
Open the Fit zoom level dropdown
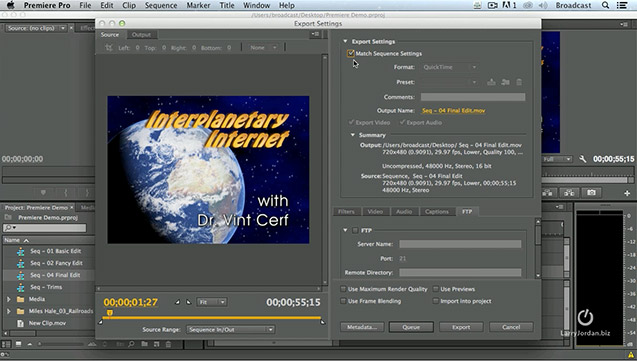(212, 302)
